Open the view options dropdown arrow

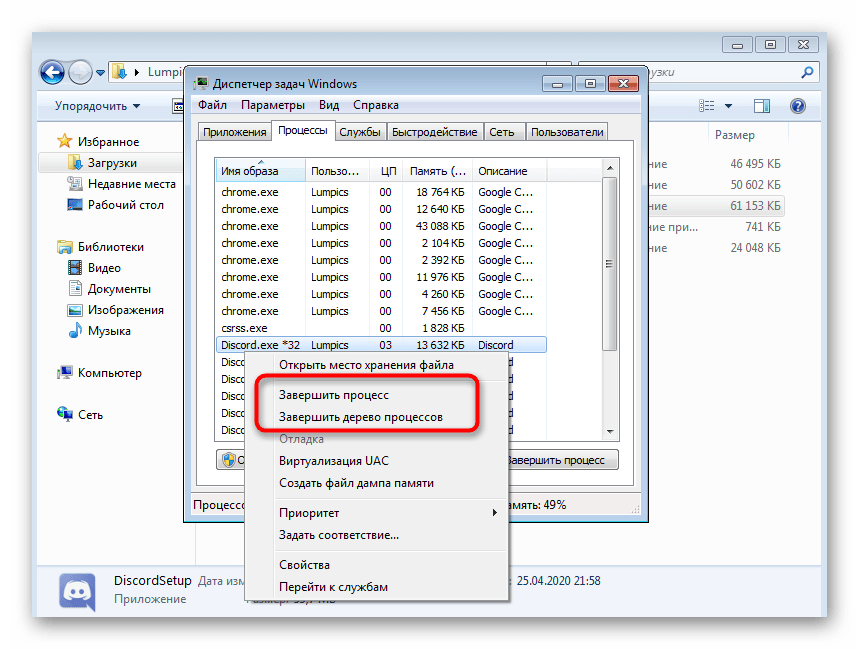[x=729, y=106]
